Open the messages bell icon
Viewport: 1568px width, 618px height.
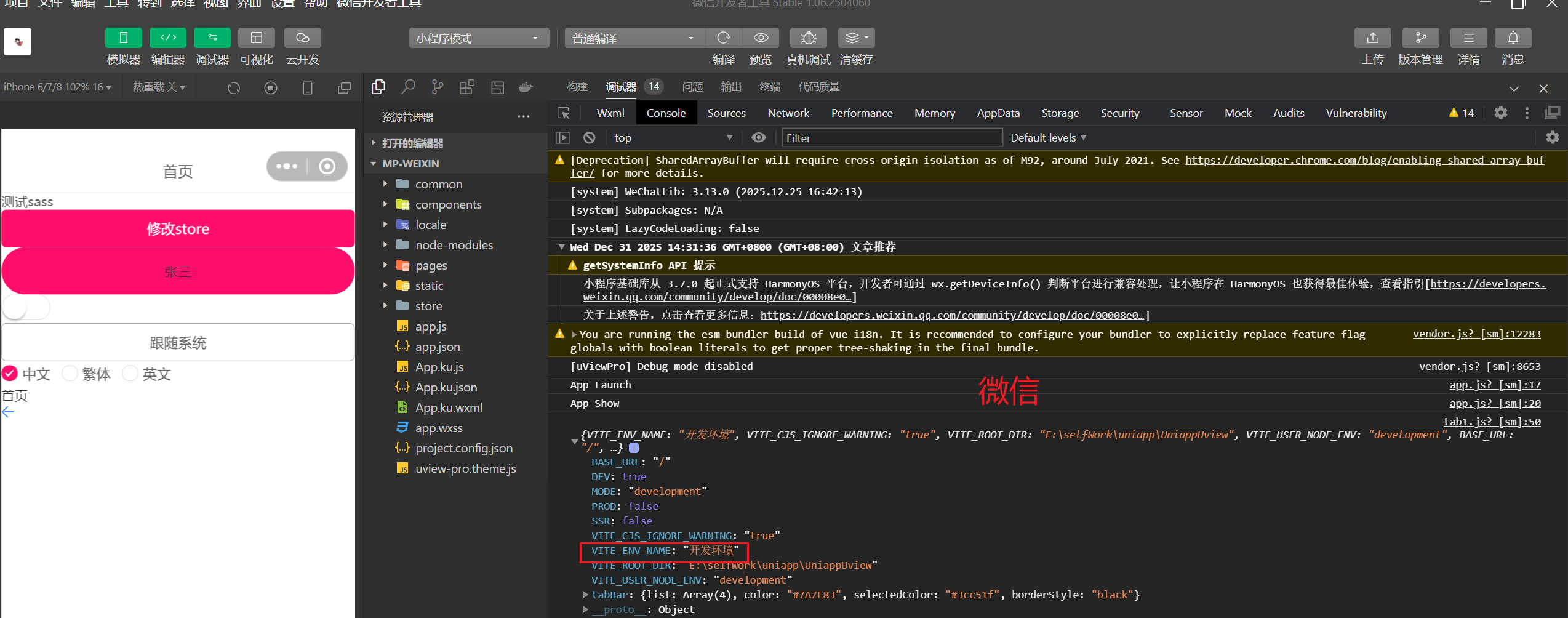coord(1513,38)
